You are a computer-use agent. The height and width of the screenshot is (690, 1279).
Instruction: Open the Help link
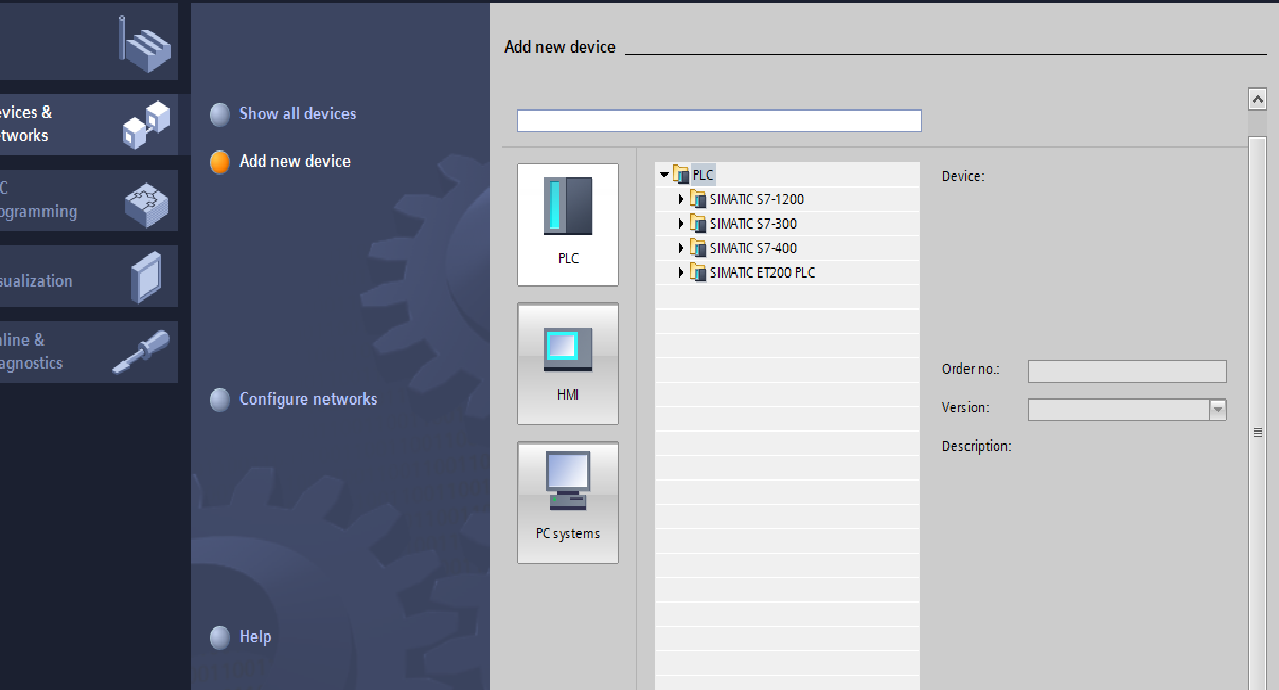click(255, 637)
